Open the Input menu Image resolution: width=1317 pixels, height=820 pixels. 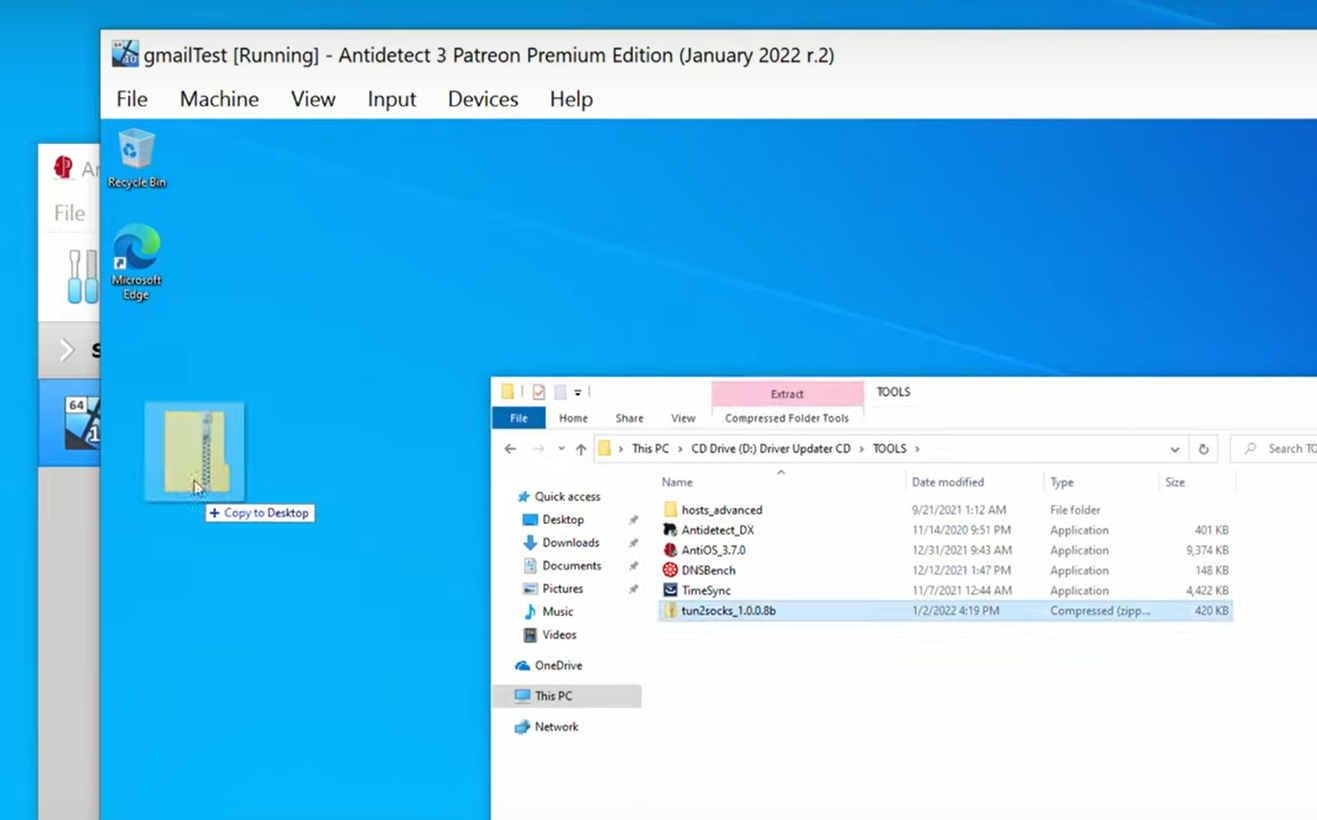pos(391,99)
